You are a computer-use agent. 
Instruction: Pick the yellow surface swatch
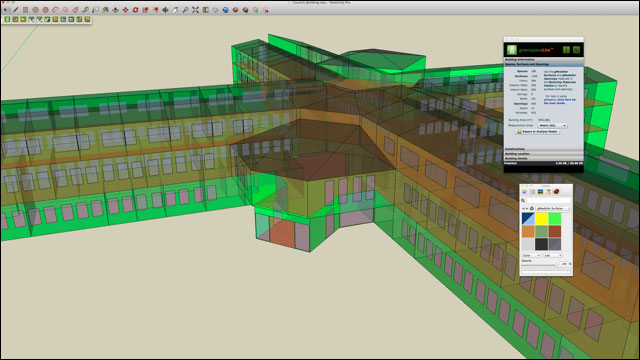541,219
